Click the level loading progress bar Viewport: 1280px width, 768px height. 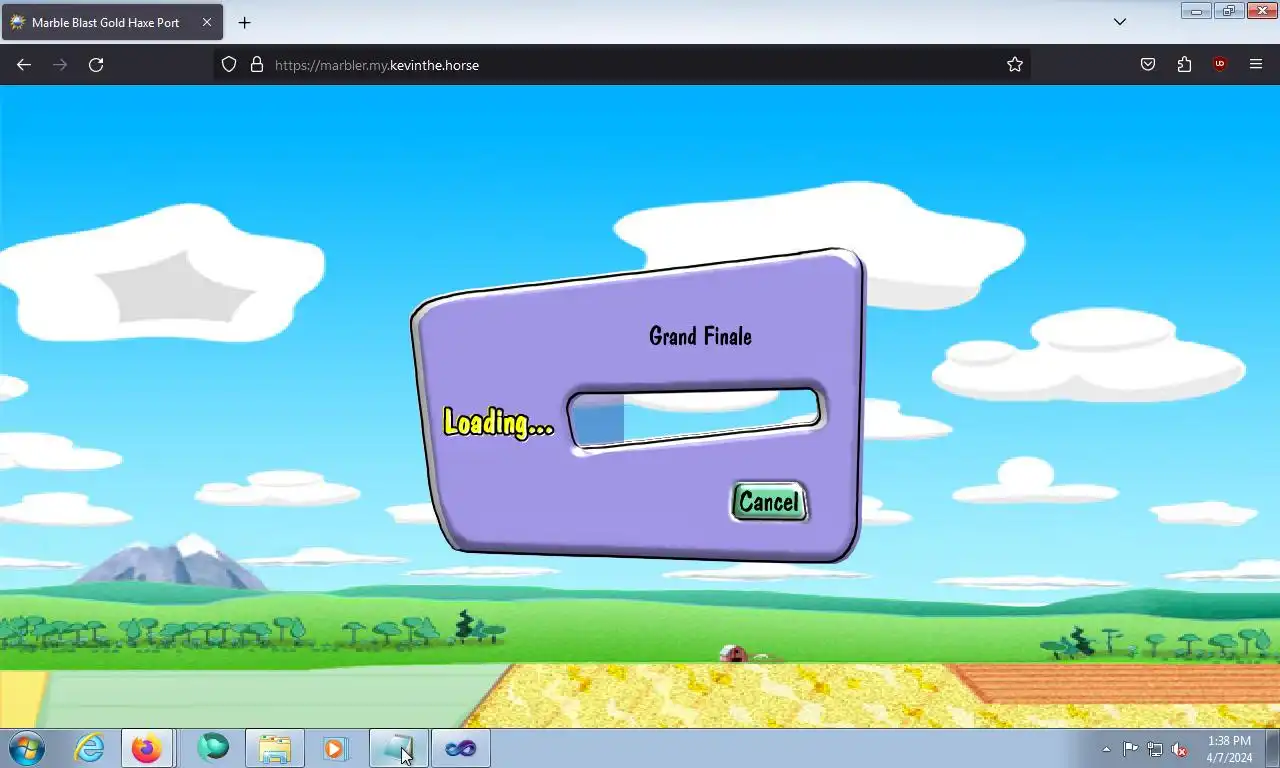tap(695, 418)
